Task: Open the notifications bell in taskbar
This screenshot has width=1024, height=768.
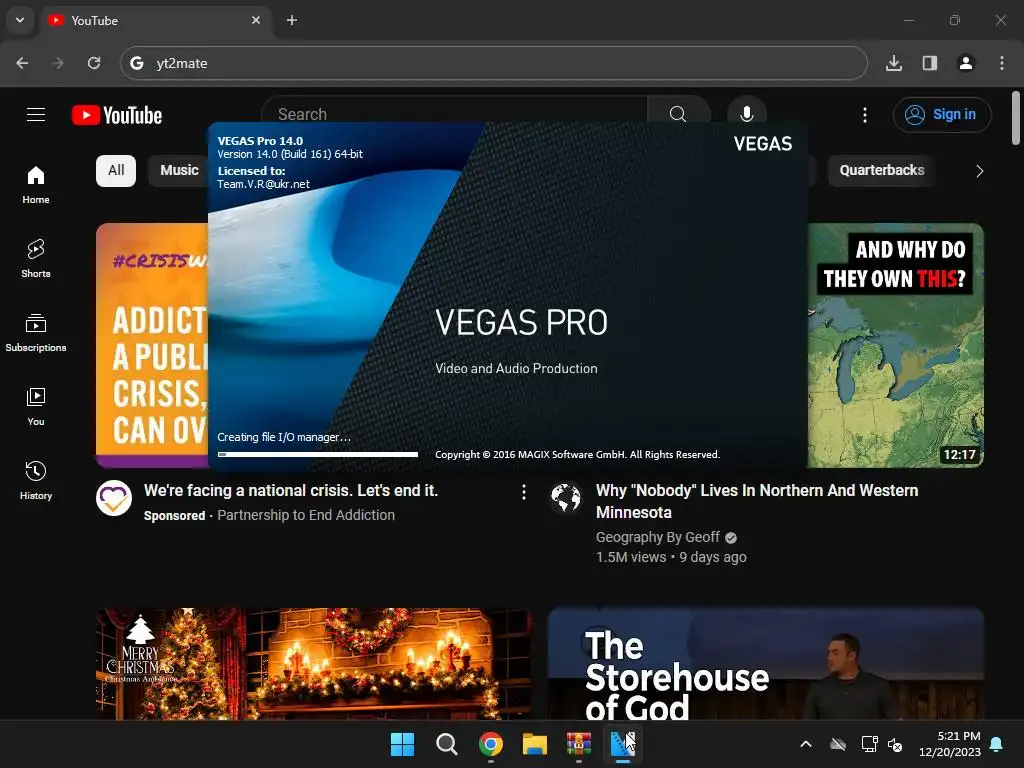Action: (x=997, y=744)
